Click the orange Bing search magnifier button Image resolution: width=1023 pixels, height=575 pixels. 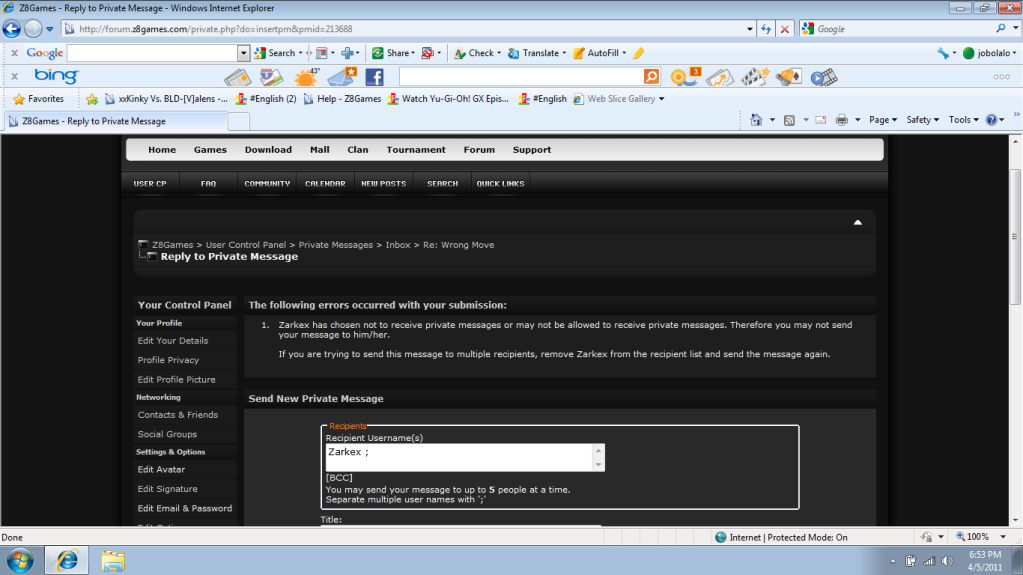coord(651,76)
